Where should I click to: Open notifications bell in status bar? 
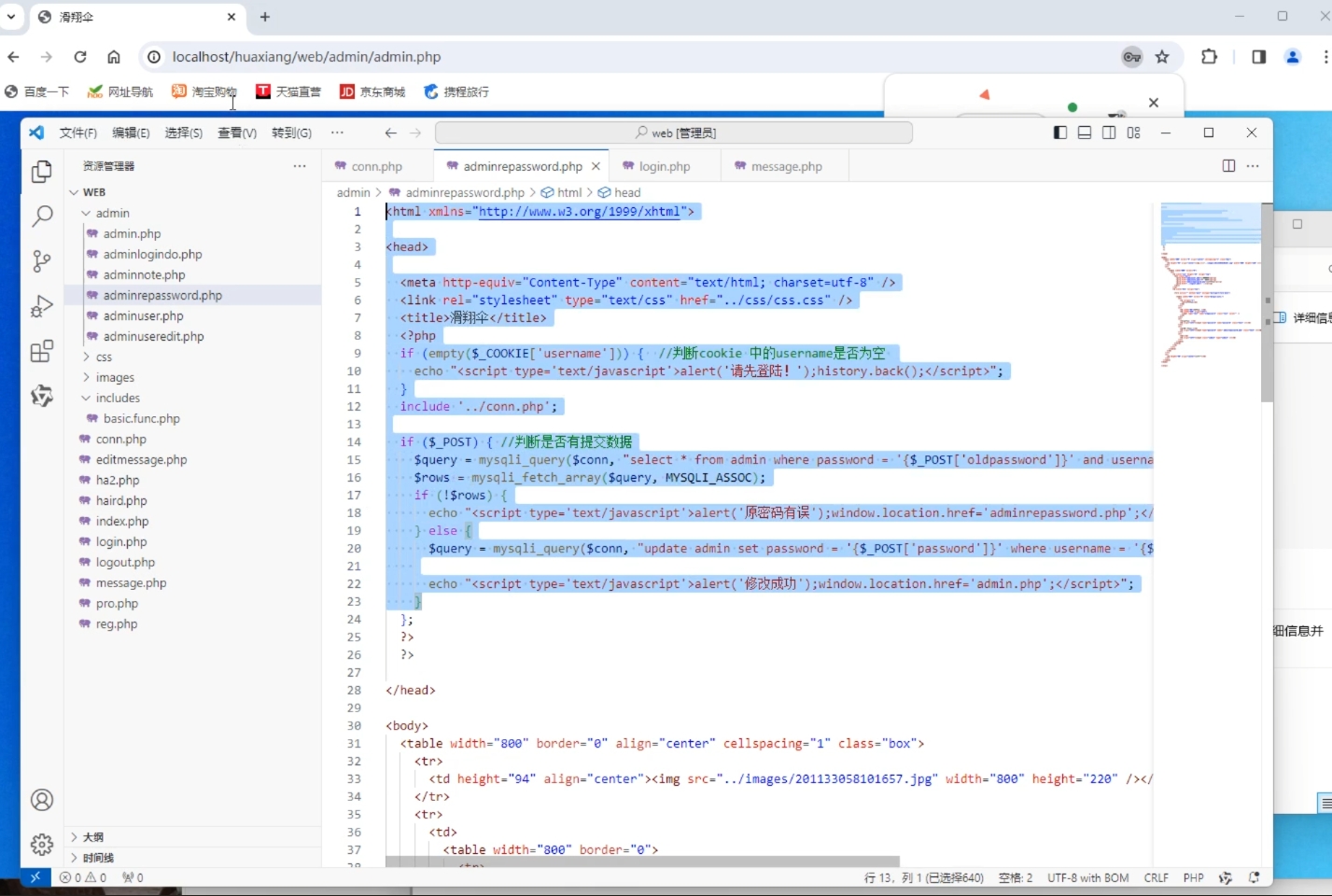click(1254, 877)
